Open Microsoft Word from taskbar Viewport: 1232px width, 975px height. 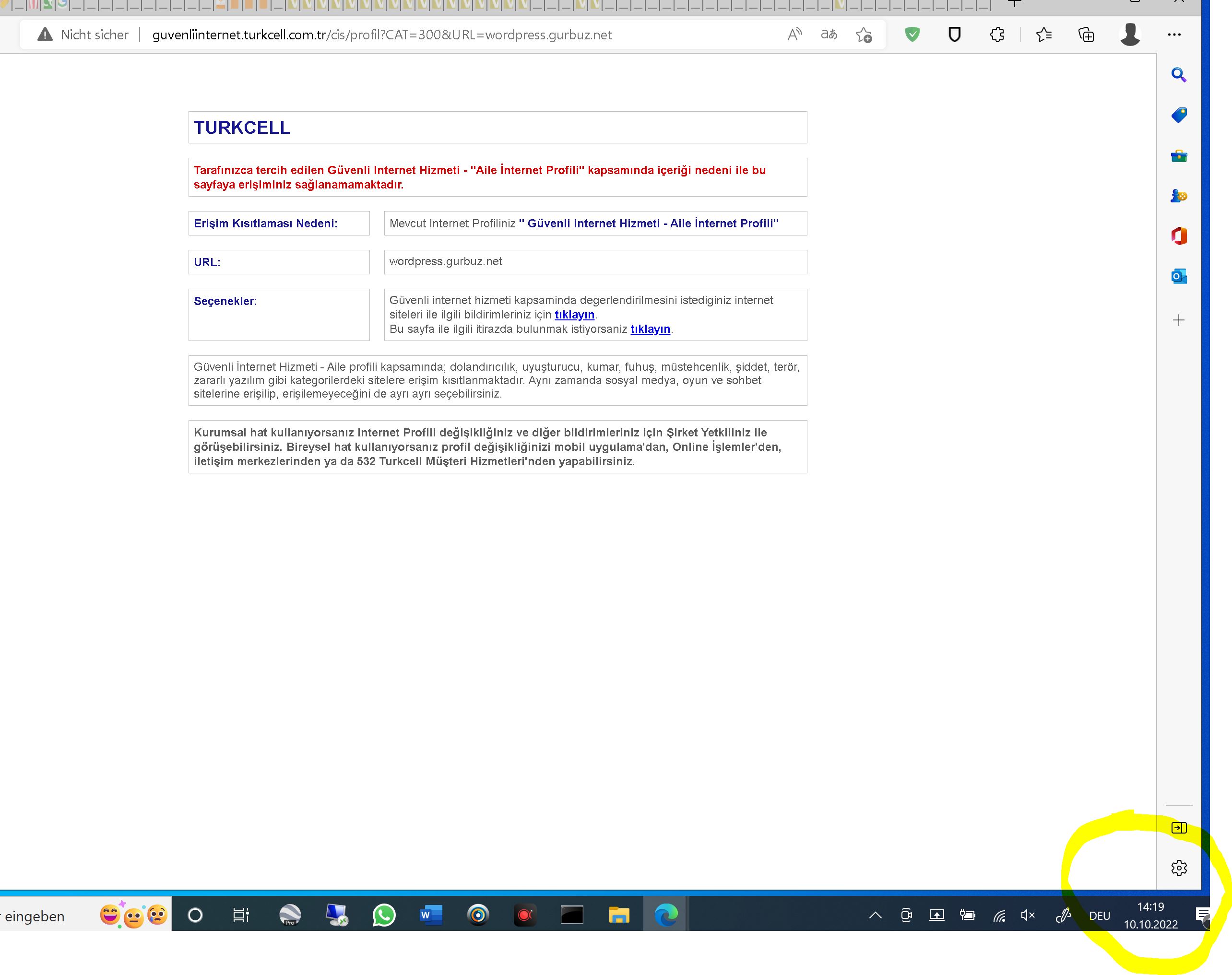431,916
